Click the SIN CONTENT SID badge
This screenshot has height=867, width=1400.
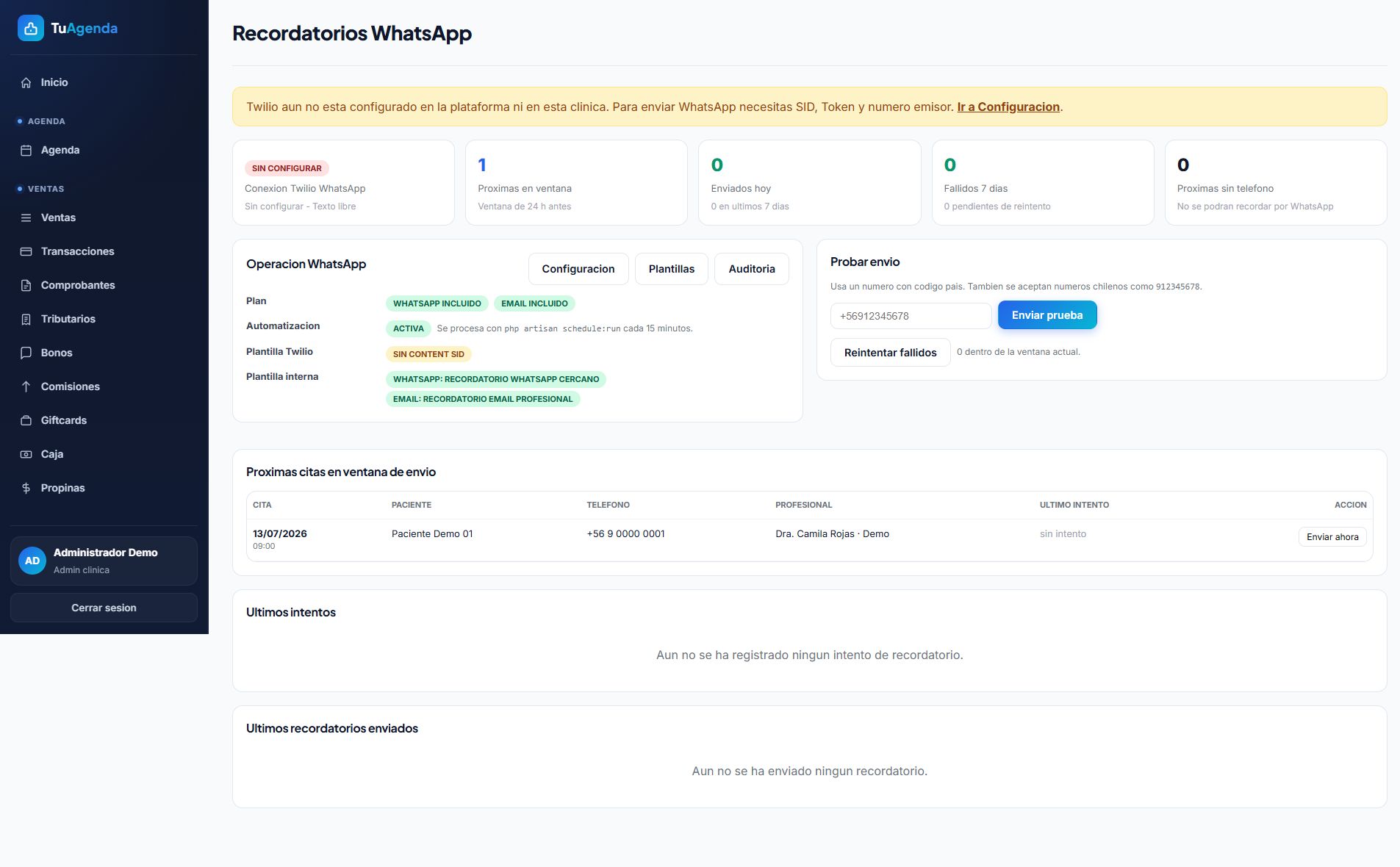(x=428, y=354)
